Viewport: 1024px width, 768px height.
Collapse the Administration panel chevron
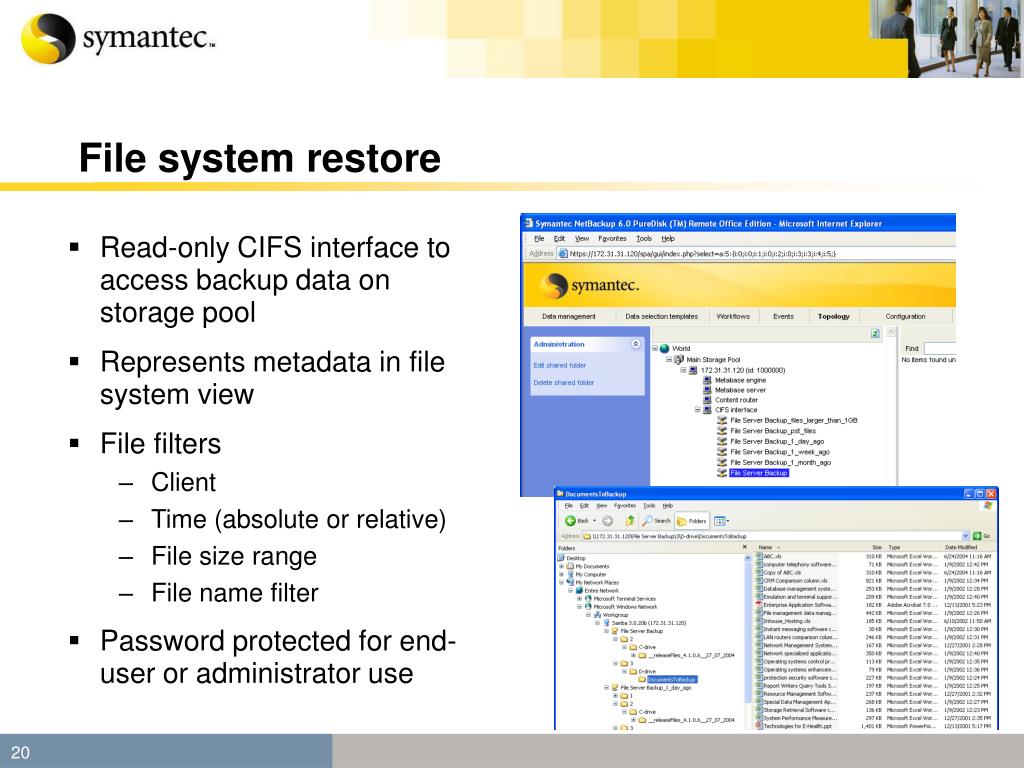point(635,344)
